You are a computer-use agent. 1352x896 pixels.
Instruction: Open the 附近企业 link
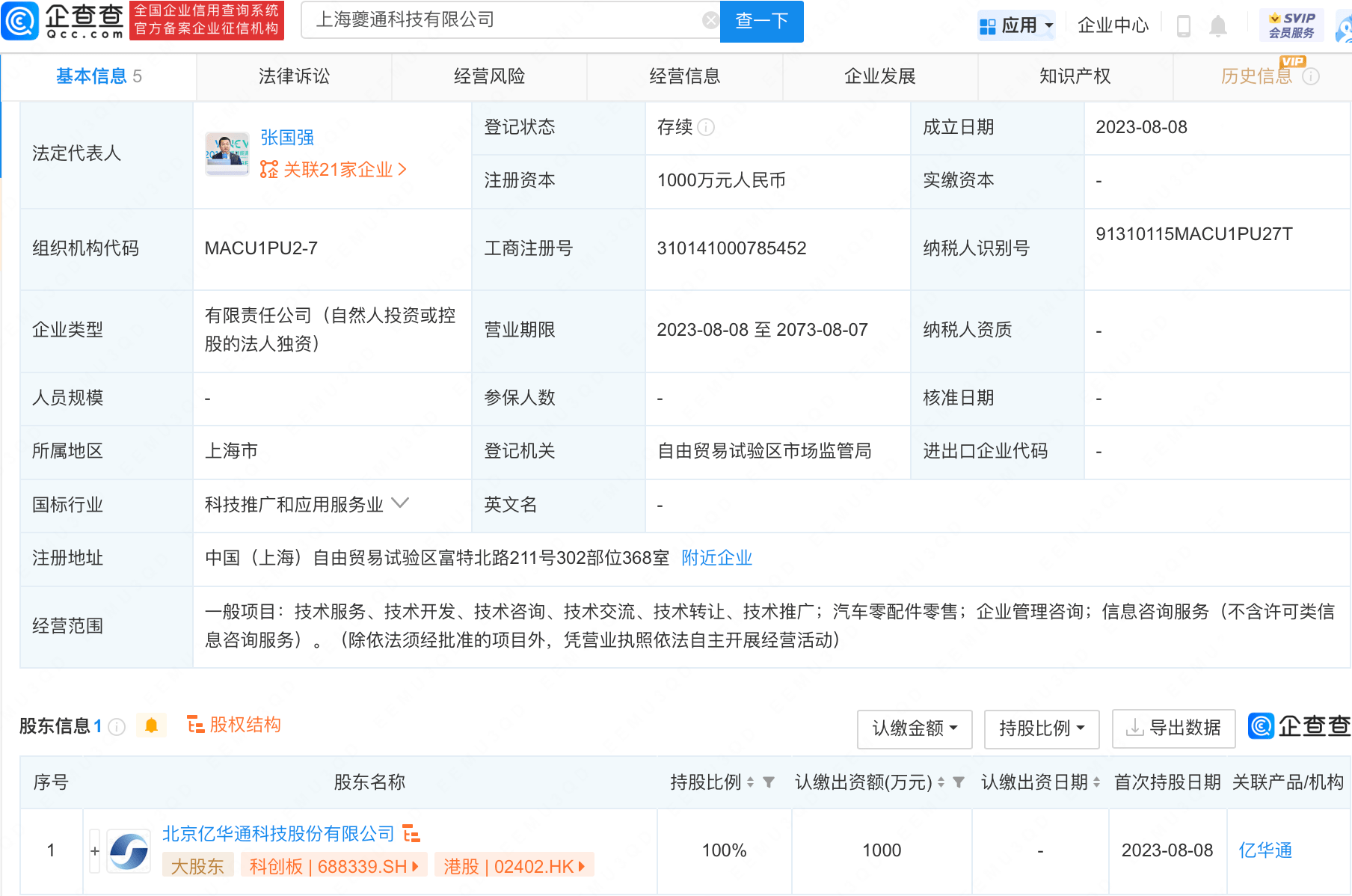[716, 558]
